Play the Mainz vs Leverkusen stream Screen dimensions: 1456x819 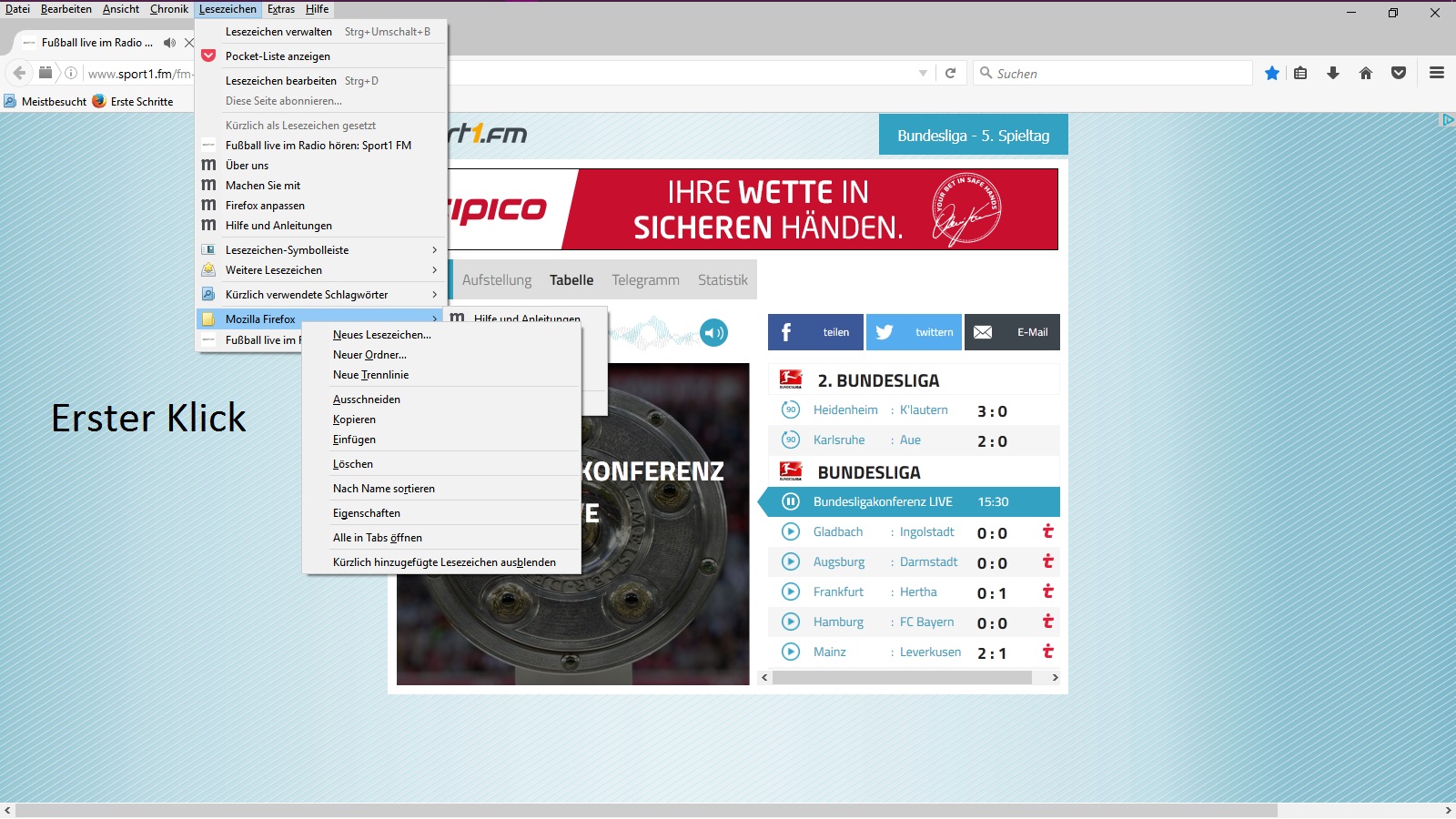(x=791, y=652)
